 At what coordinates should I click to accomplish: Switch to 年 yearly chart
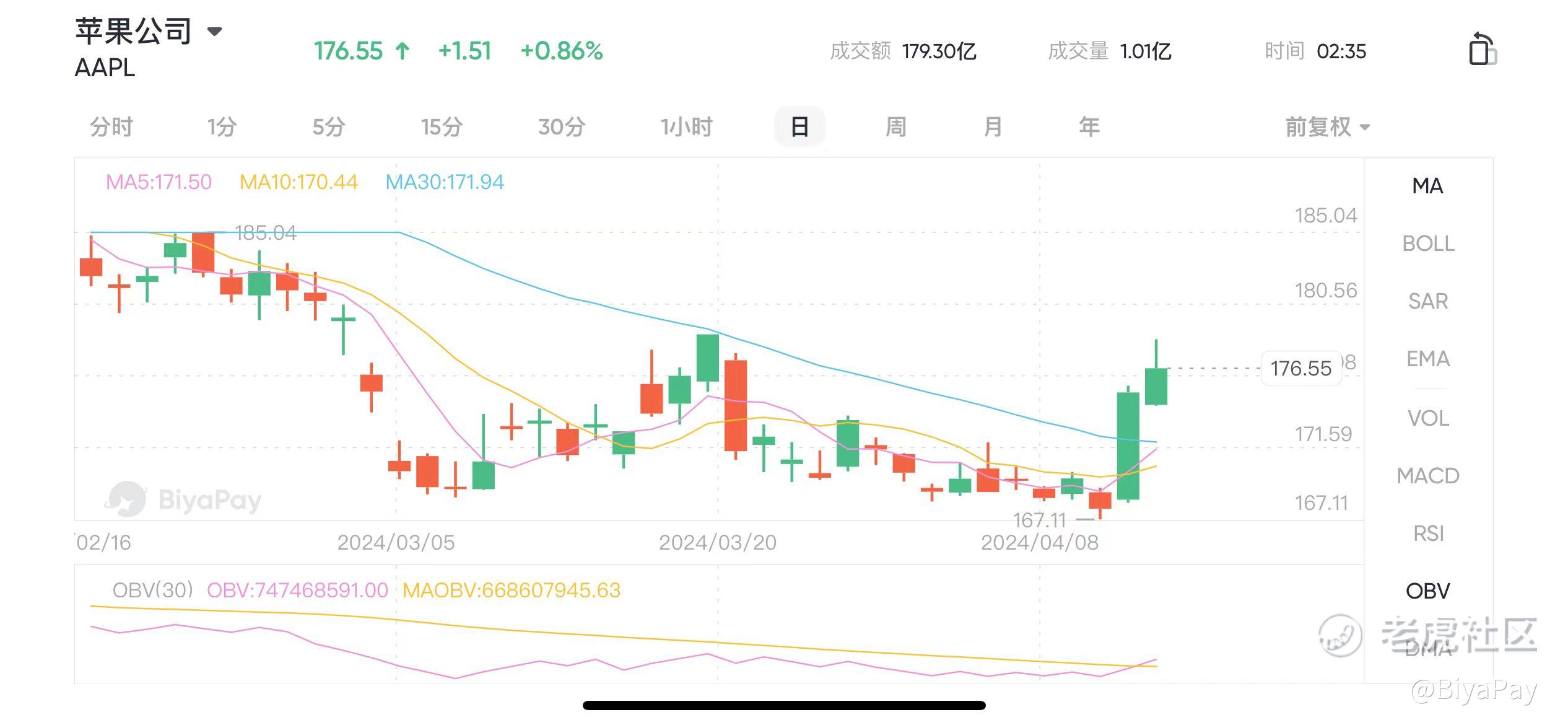click(1089, 127)
